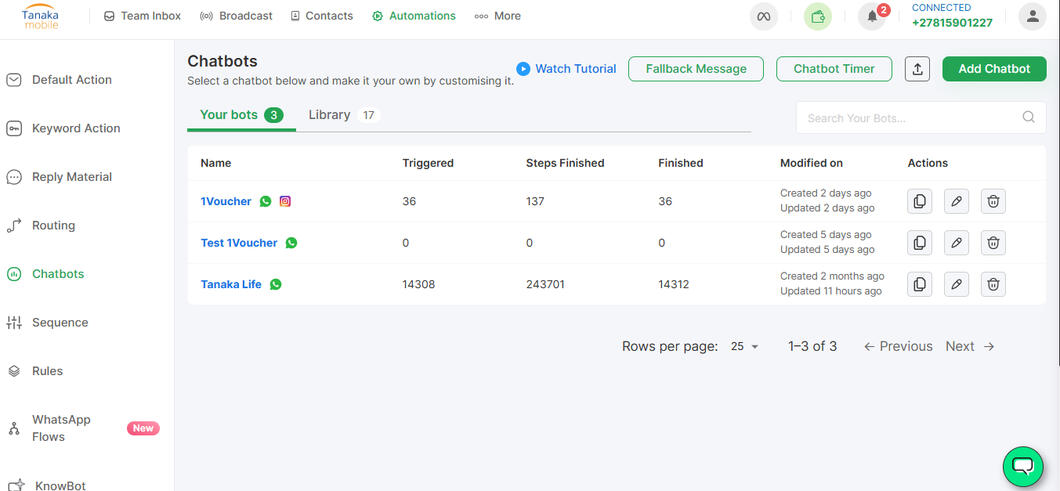1060x491 pixels.
Task: Click WhatsApp icon beside Tanaka Life
Action: pos(276,284)
